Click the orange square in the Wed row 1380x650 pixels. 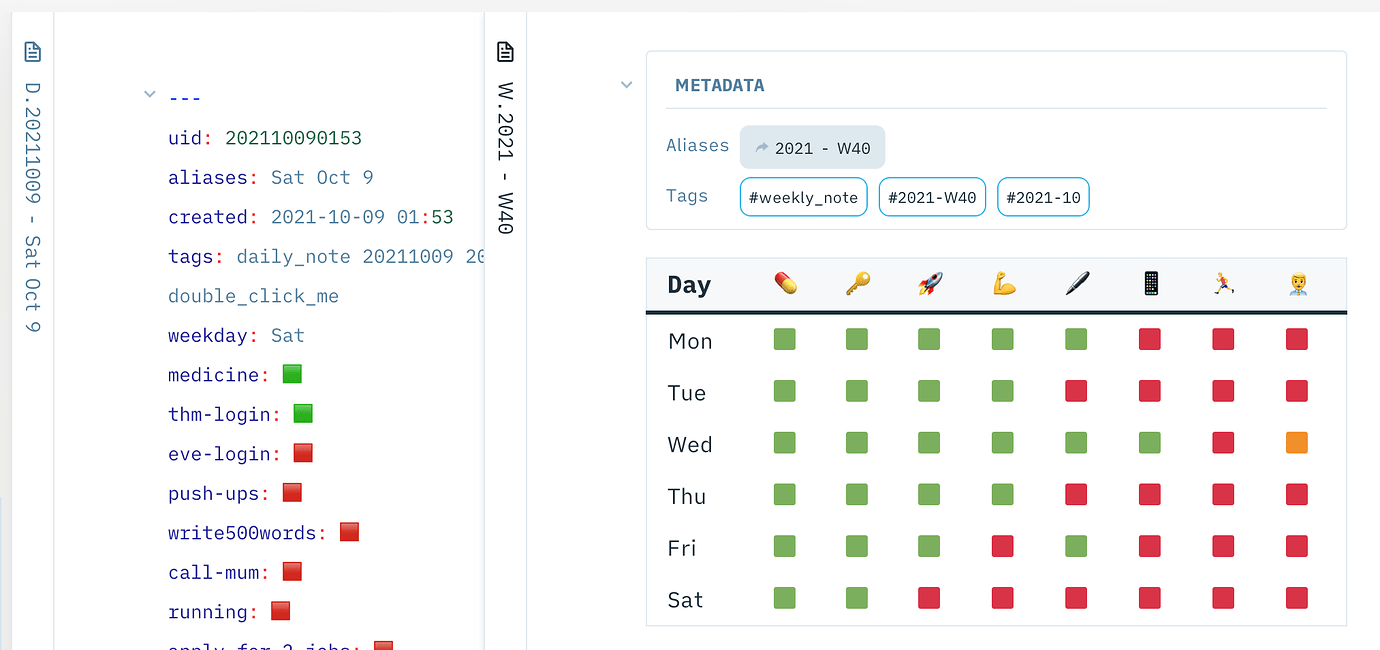click(1297, 442)
